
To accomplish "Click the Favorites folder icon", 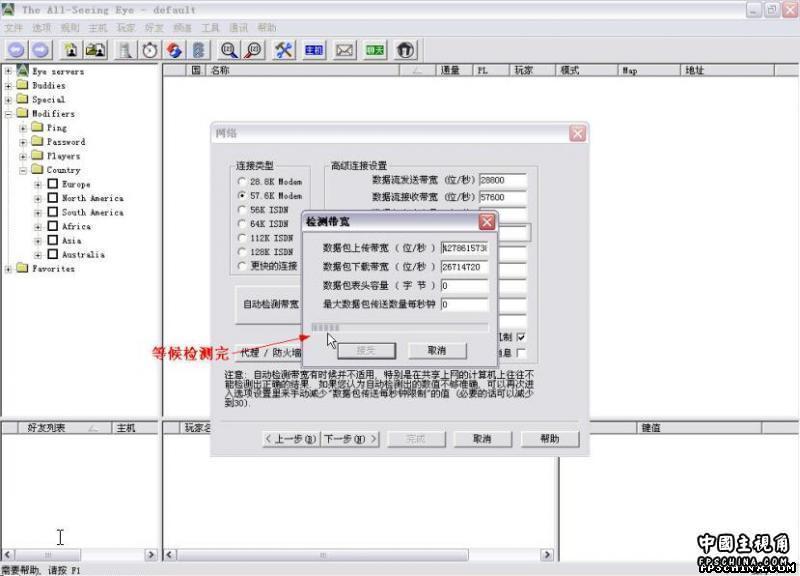I will tap(22, 268).
